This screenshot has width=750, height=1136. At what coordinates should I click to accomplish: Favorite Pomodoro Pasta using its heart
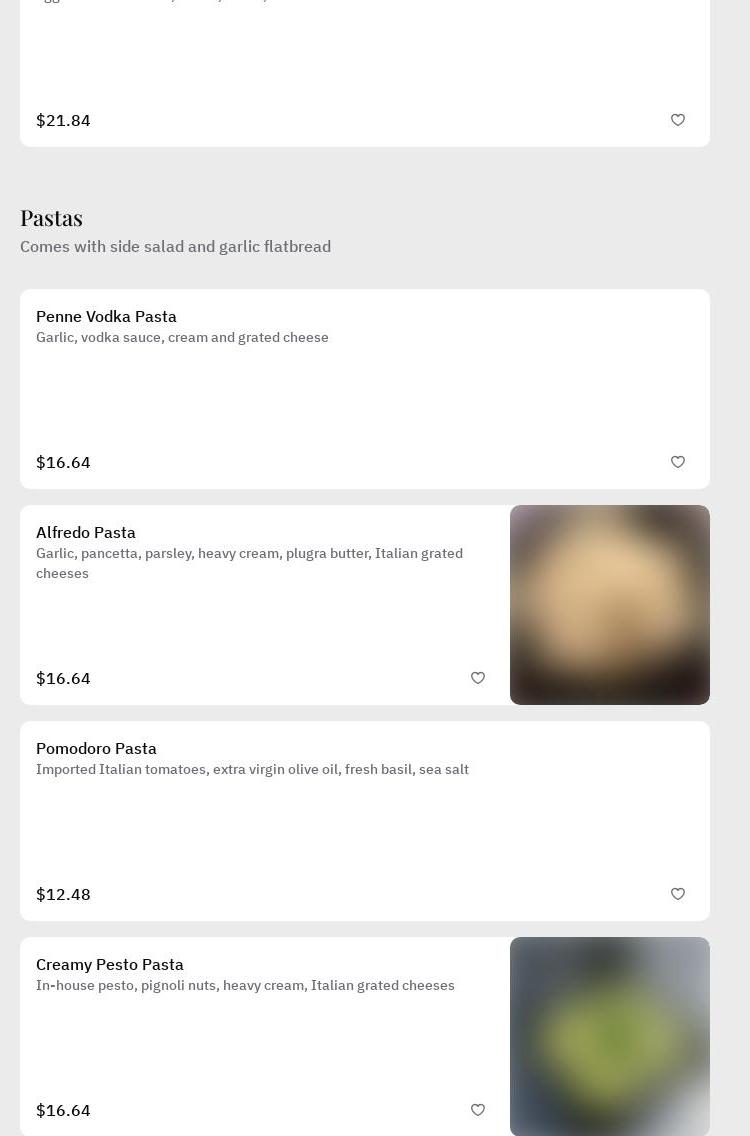click(x=678, y=894)
